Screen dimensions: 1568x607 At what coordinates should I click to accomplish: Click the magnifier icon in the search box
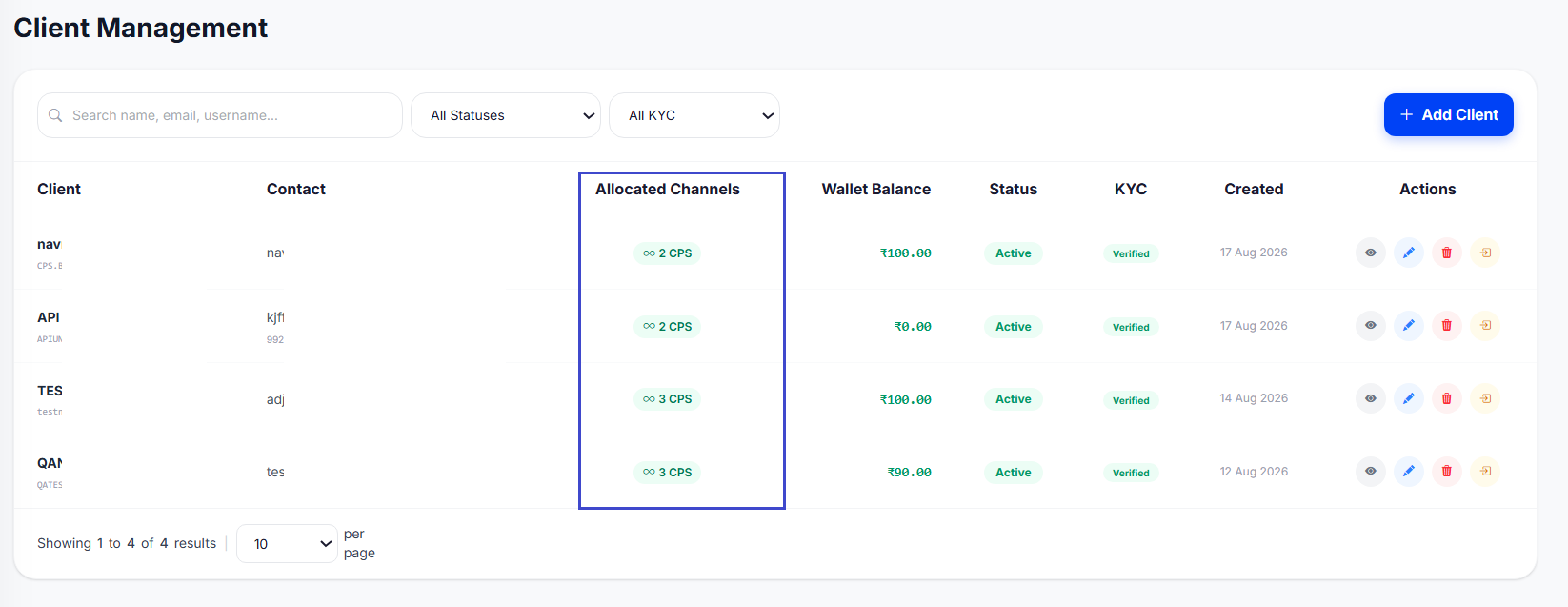tap(55, 115)
